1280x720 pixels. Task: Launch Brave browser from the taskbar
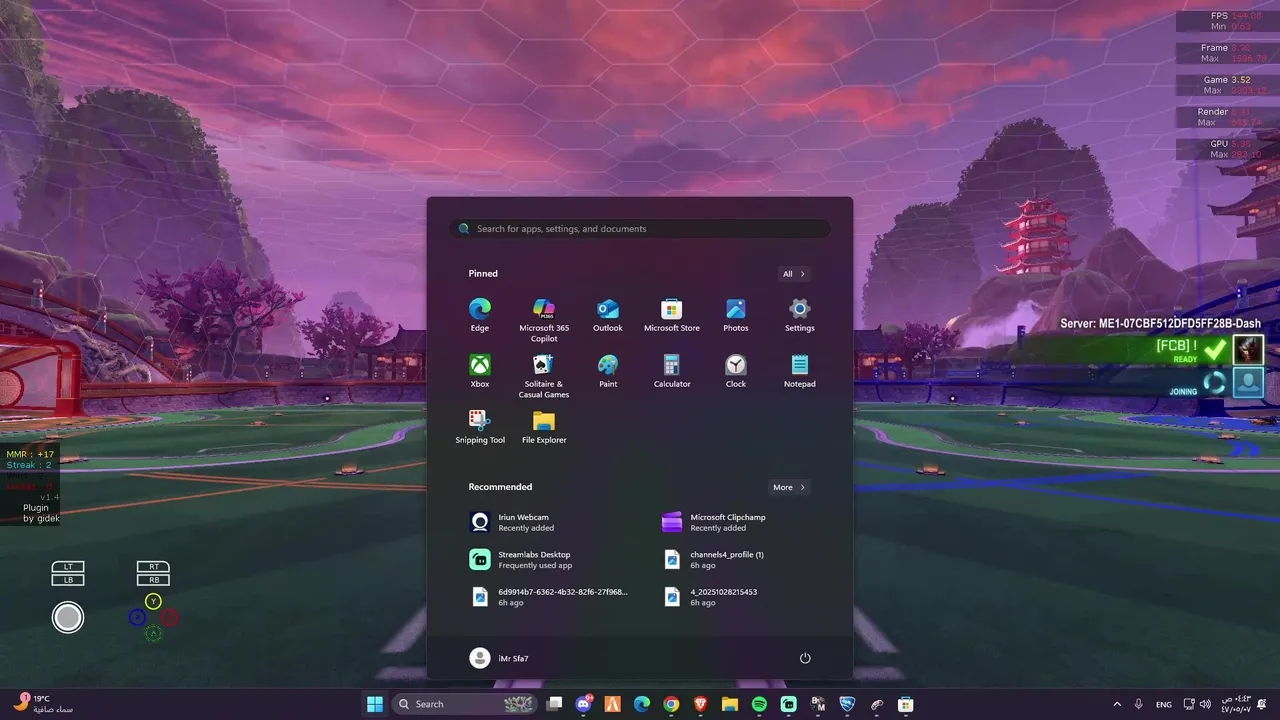700,704
